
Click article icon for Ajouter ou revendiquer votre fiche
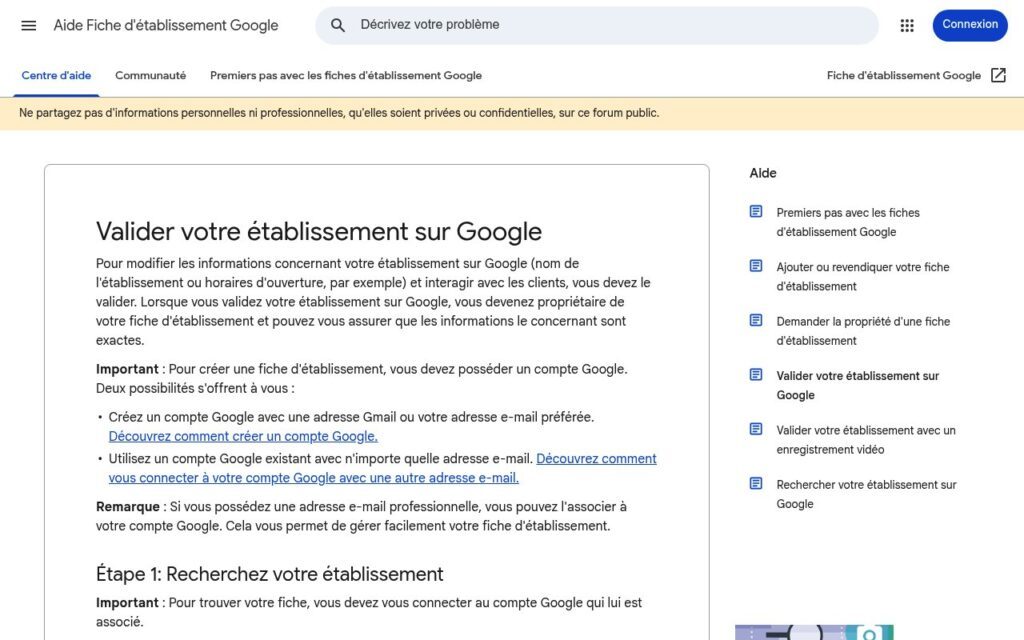[x=756, y=266]
